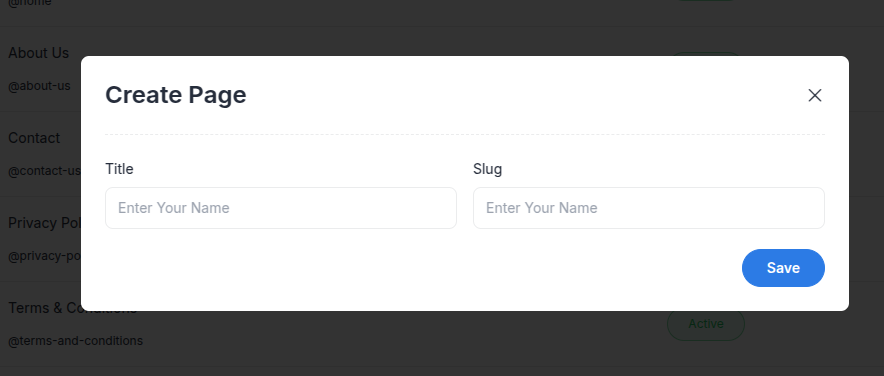The width and height of the screenshot is (884, 376).
Task: Select the About Us page row title
Action: [38, 52]
